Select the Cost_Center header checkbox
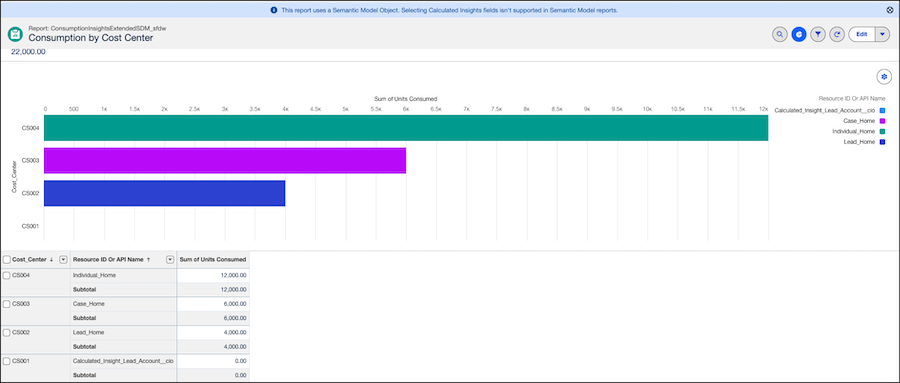The height and width of the screenshot is (383, 900). coord(6,260)
